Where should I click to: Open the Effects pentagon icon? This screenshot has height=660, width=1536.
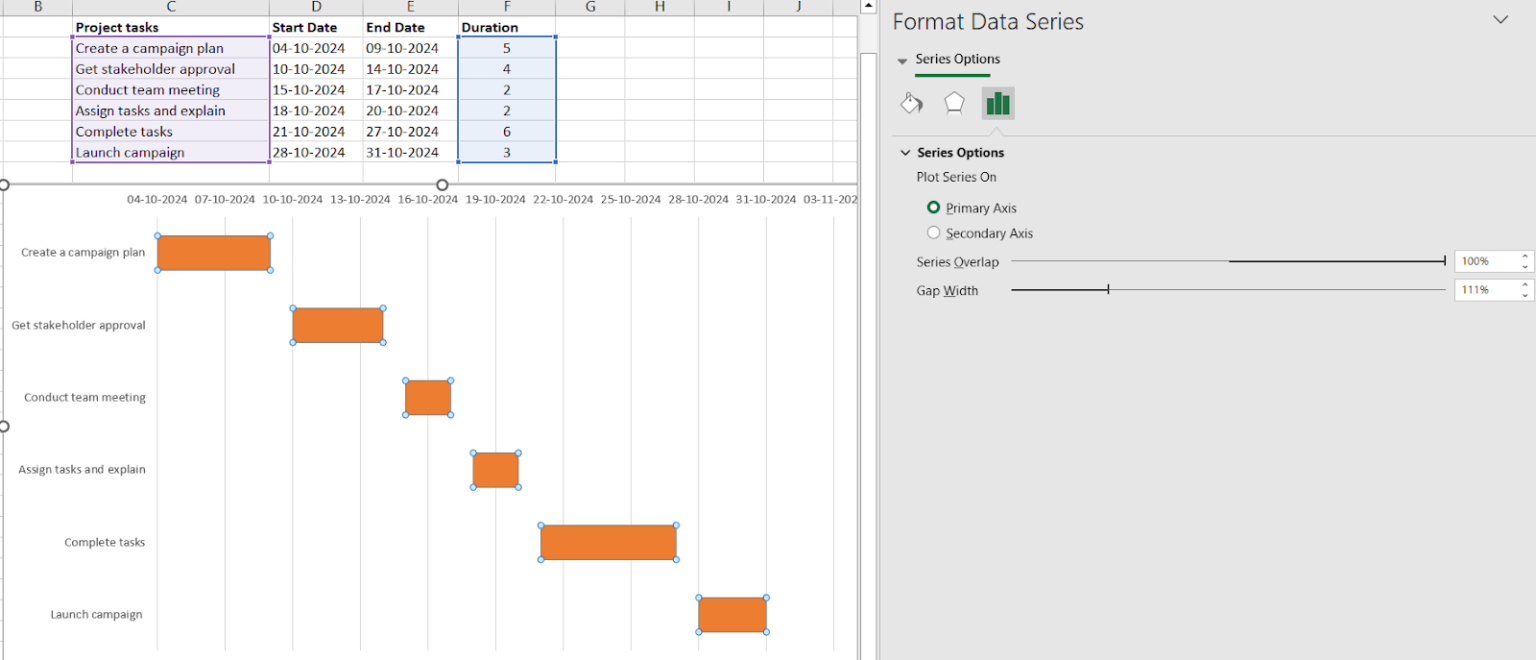pos(954,103)
